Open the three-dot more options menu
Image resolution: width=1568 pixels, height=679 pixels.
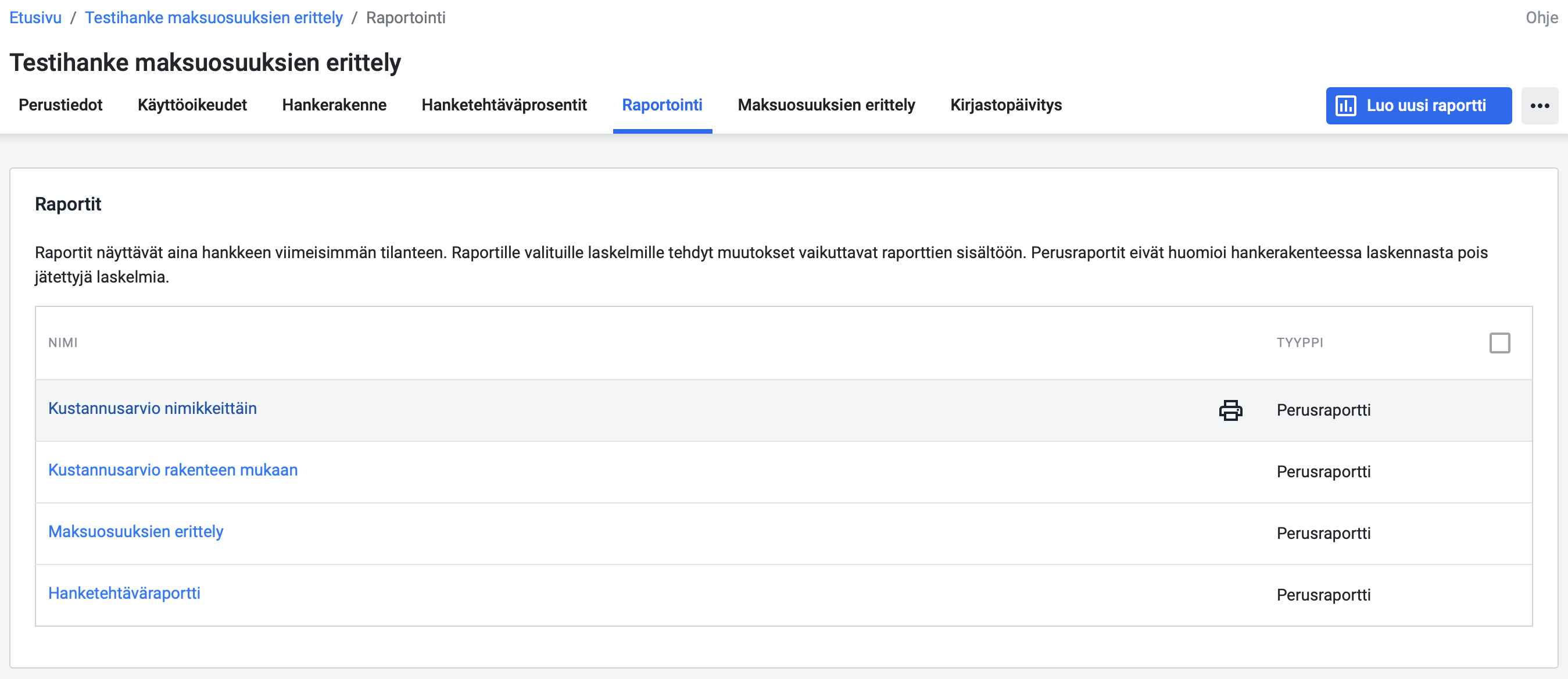point(1540,105)
